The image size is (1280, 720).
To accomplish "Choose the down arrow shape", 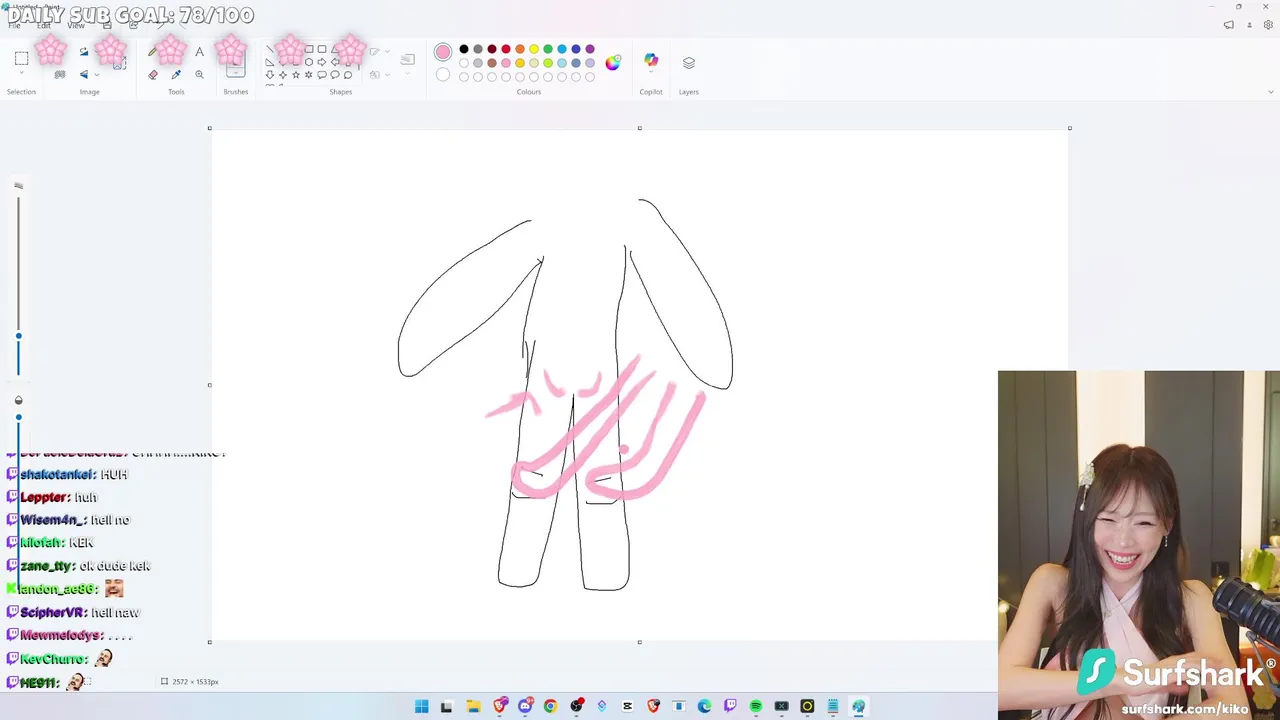I will click(270, 75).
